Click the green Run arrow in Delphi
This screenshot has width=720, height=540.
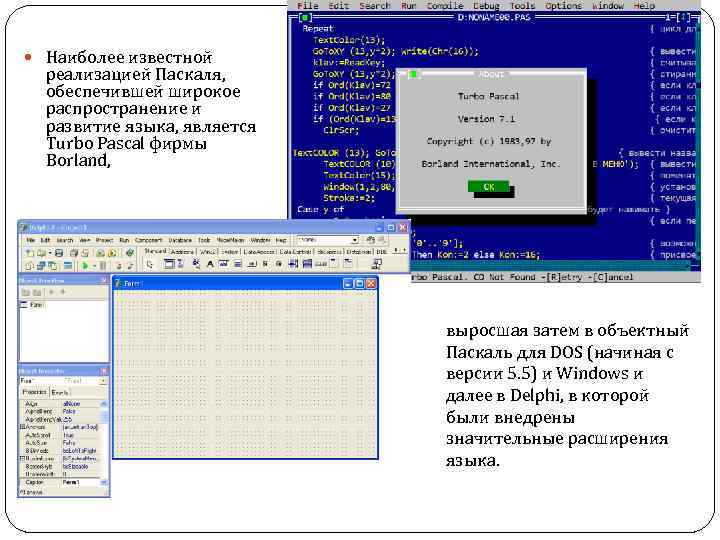click(85, 265)
